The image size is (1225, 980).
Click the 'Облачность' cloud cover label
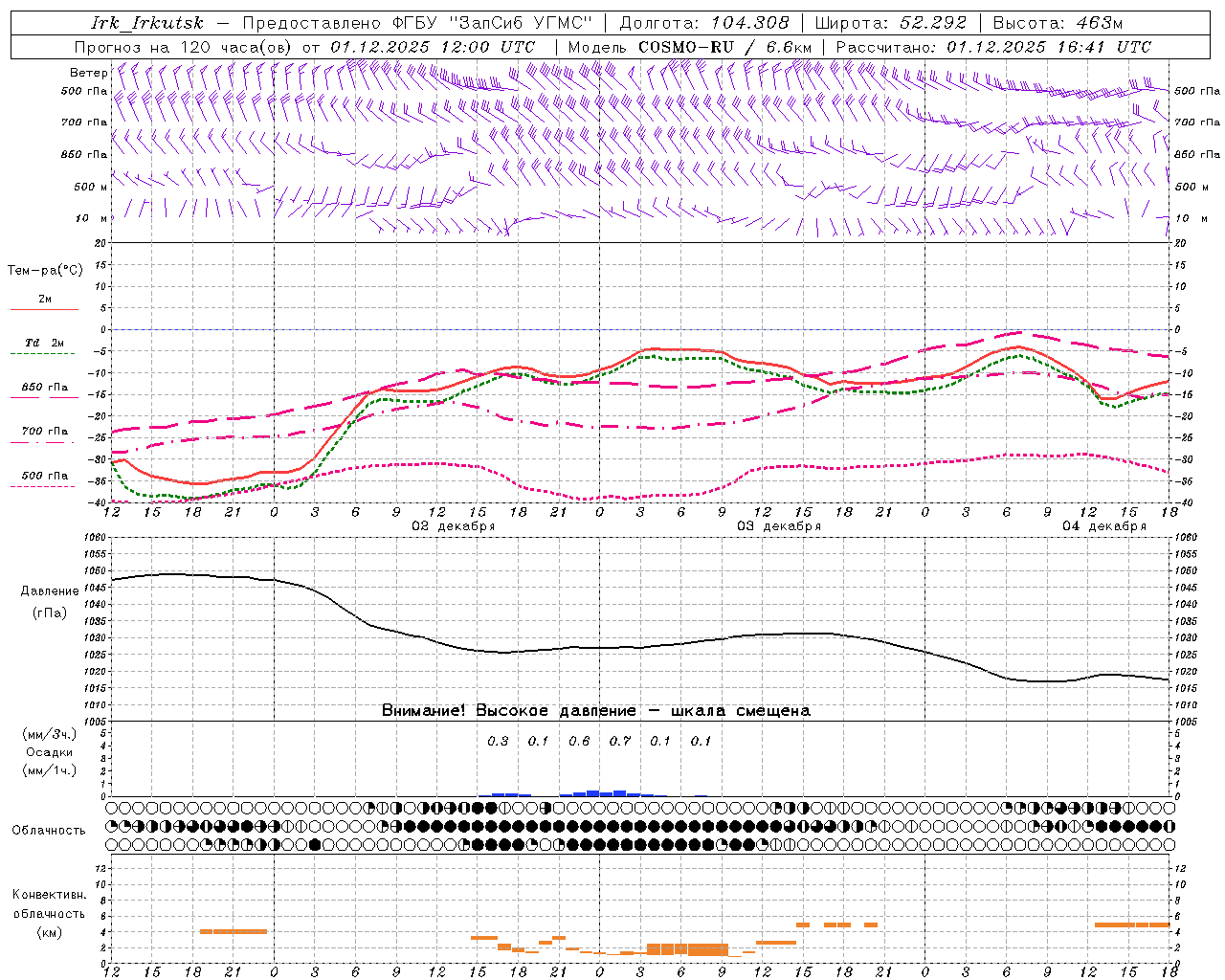tap(49, 831)
